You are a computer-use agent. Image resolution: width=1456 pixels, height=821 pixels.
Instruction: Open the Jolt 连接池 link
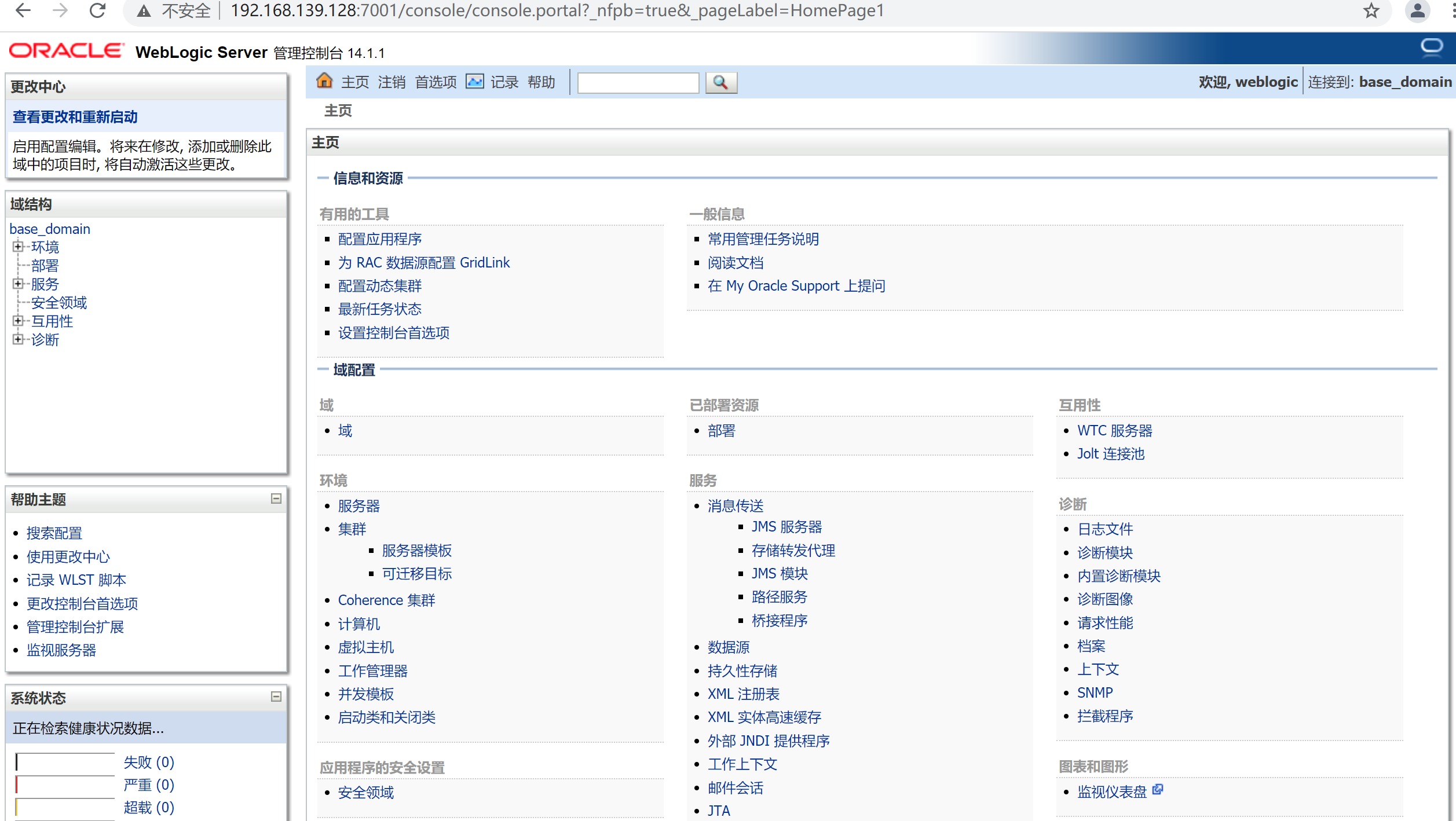[x=1111, y=454]
